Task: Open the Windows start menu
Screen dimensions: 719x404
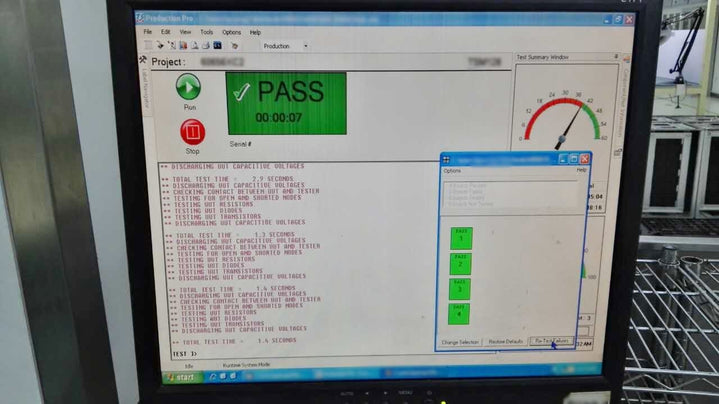Action: coord(181,377)
